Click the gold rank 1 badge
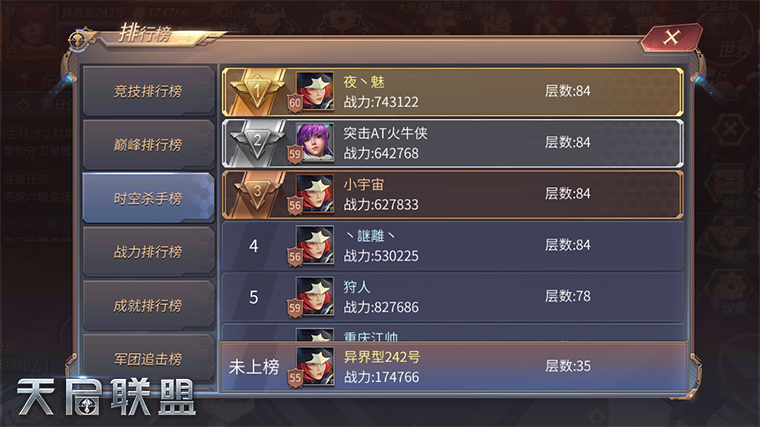The image size is (760, 427). point(257,90)
